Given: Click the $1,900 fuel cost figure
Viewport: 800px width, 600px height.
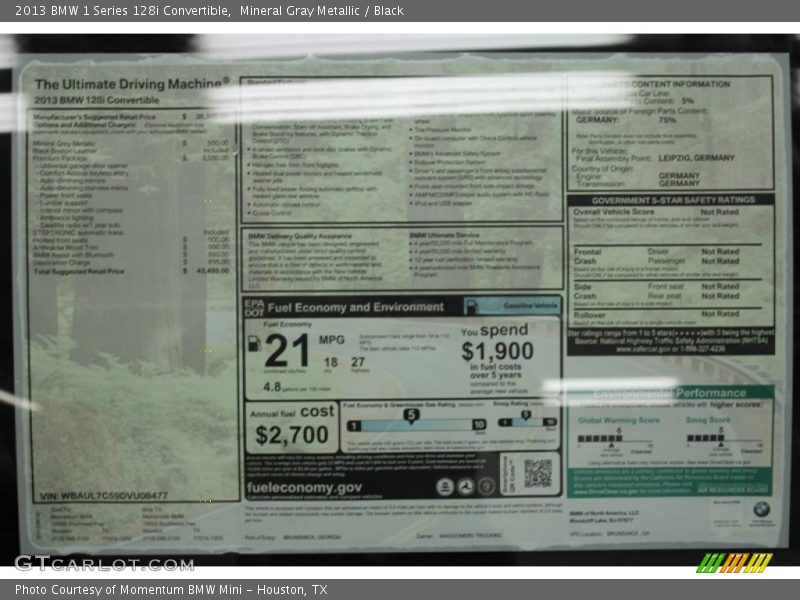Looking at the screenshot, I should pos(497,351).
